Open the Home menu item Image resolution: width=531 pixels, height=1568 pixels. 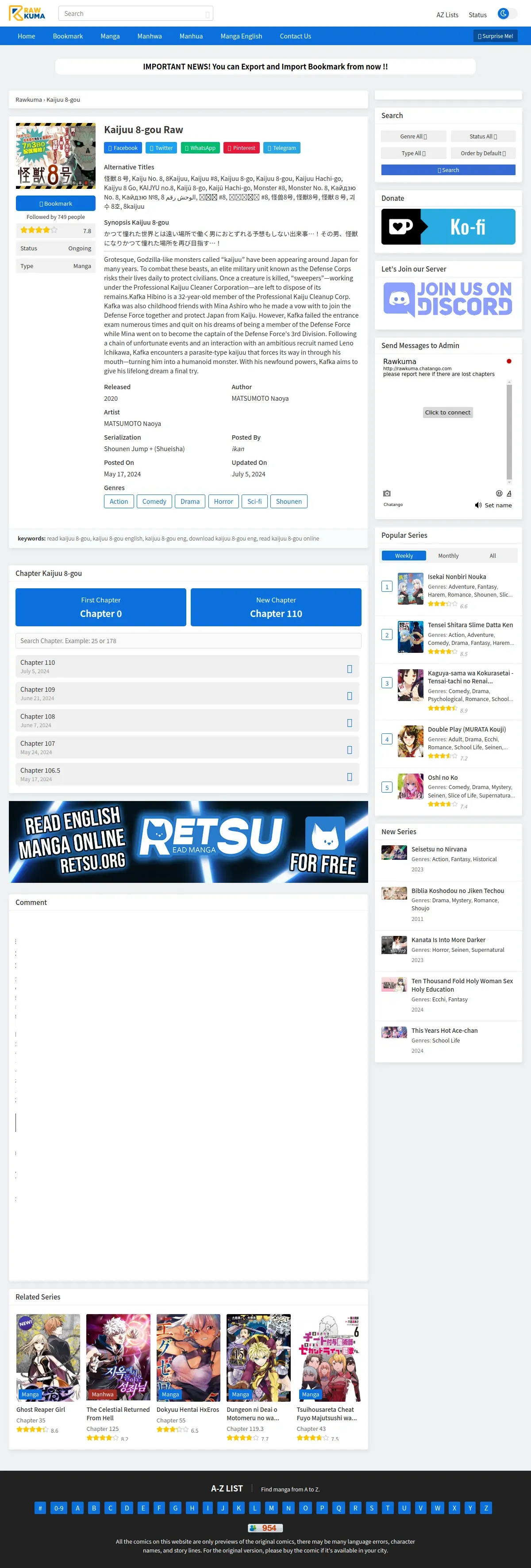(26, 36)
